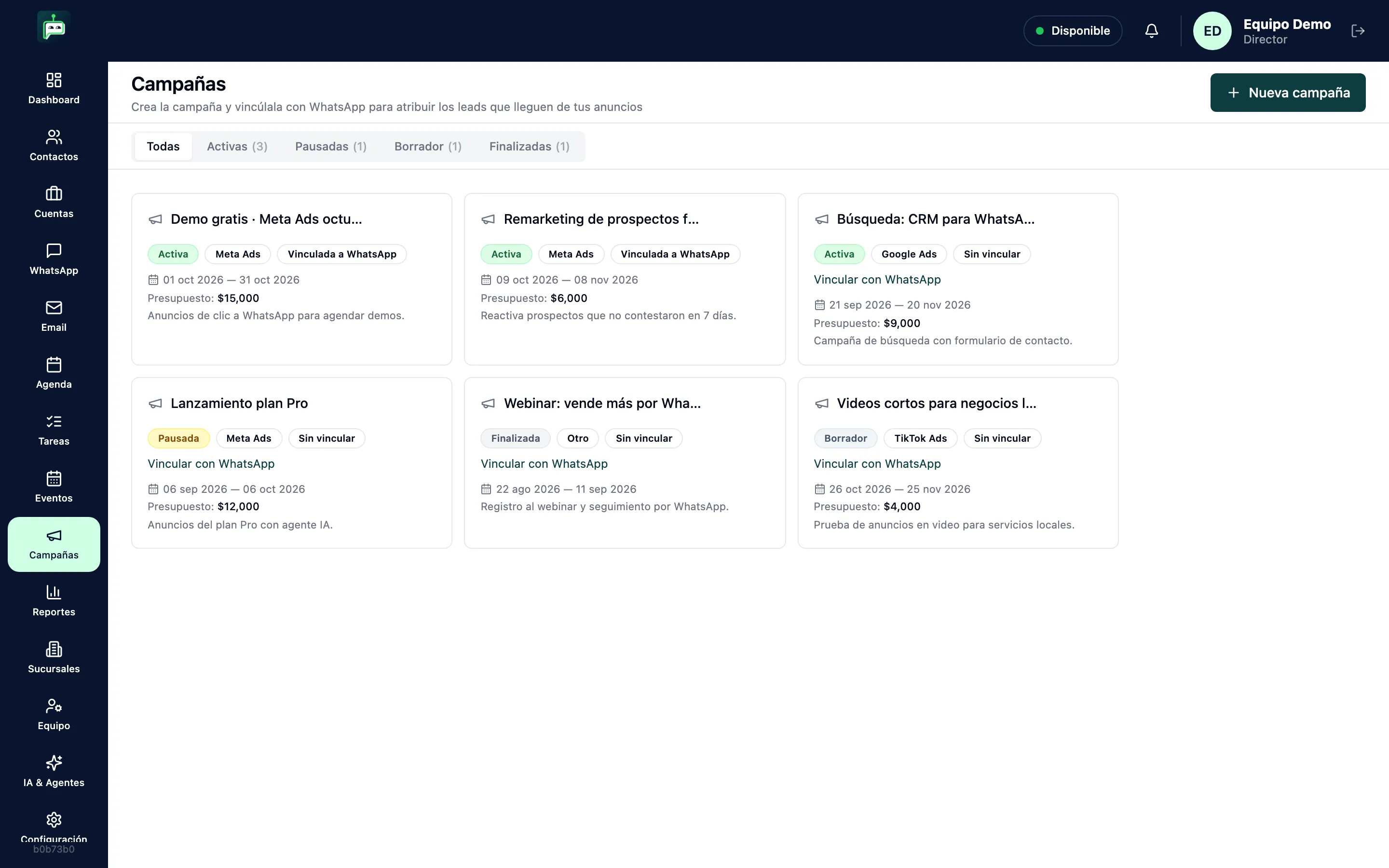Select the Todas tab
This screenshot has width=1389, height=868.
coord(163,147)
